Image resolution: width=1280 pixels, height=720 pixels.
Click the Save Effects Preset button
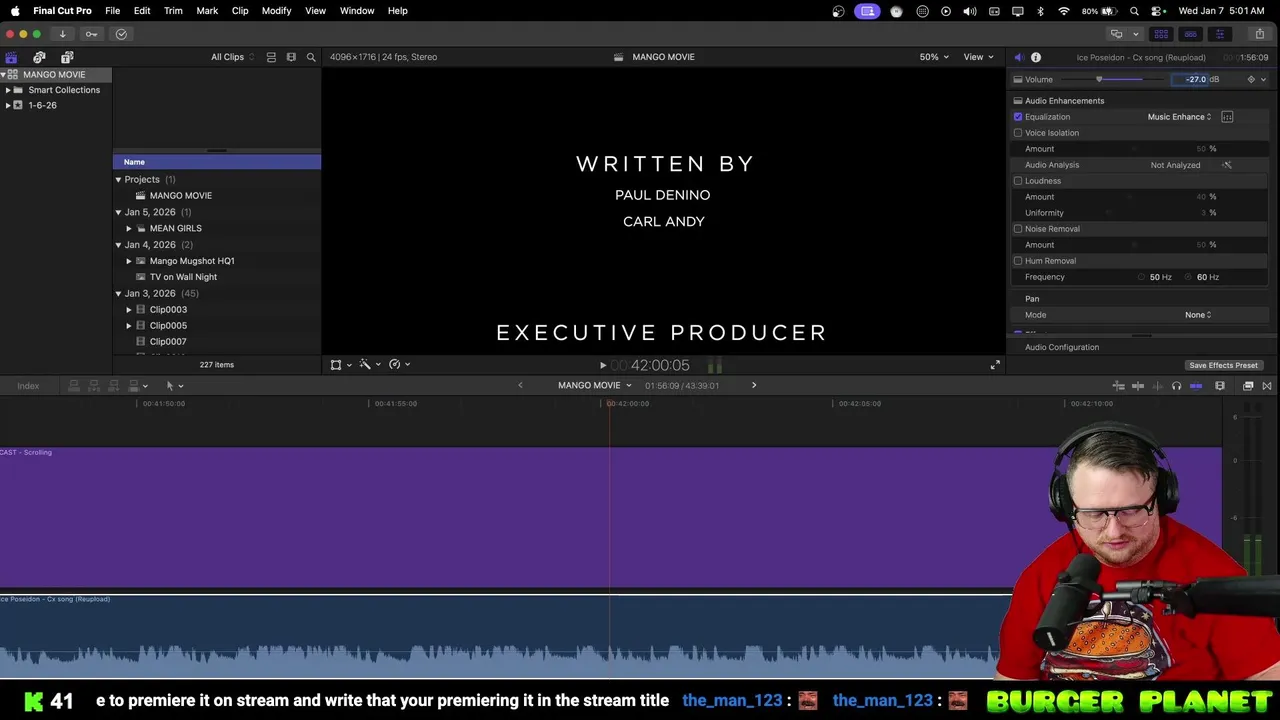pos(1223,365)
